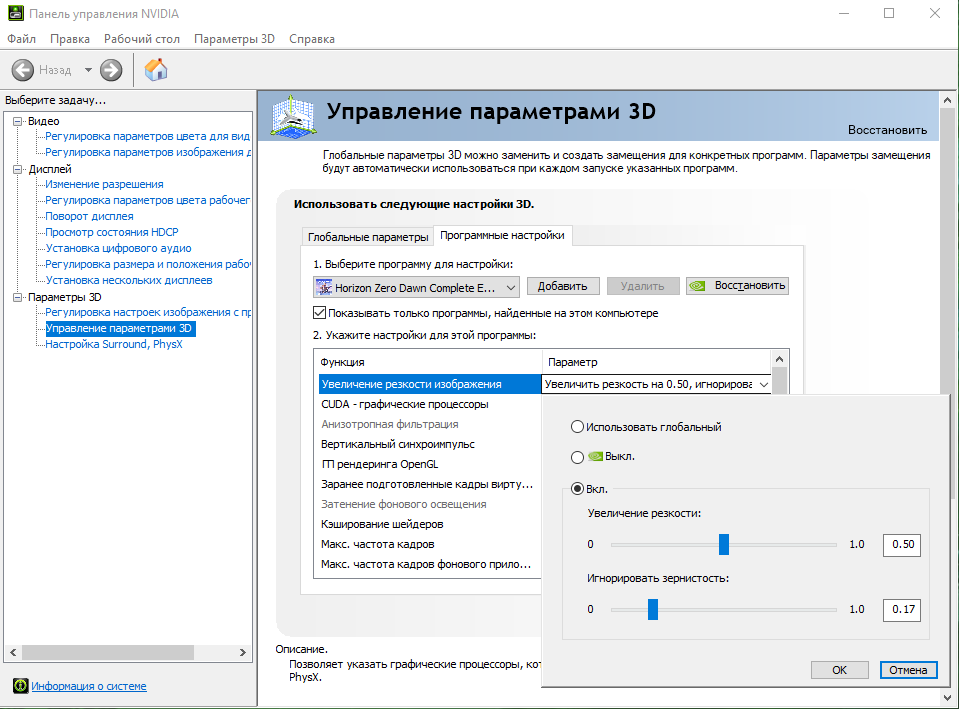Select the Вкл. radio button
Viewport: 959px width, 709px height.
pyautogui.click(x=577, y=489)
